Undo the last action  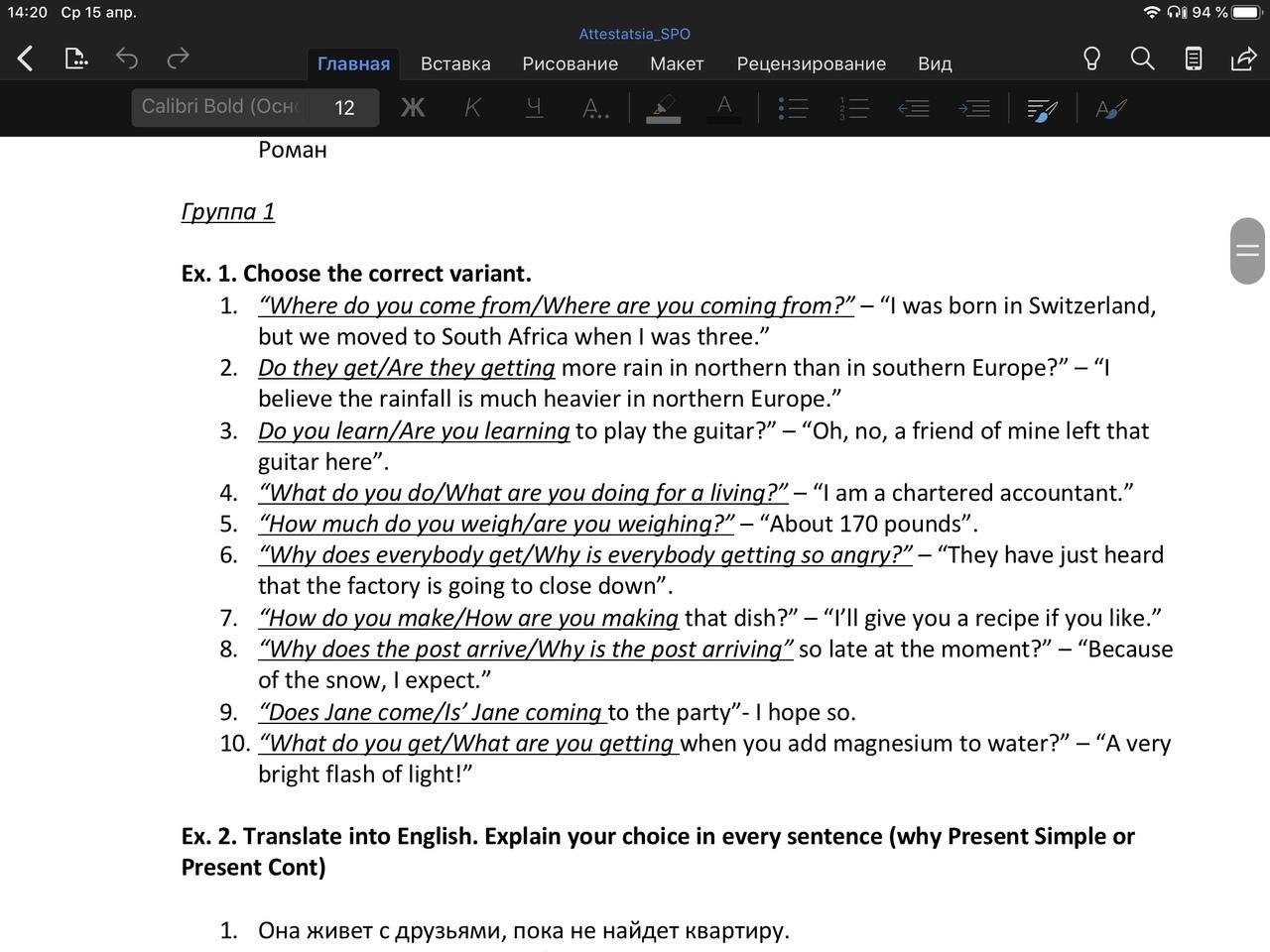(126, 59)
